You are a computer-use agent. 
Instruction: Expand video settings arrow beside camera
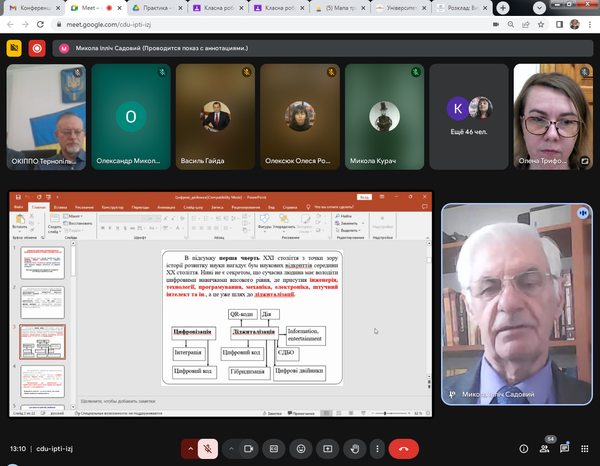point(232,449)
